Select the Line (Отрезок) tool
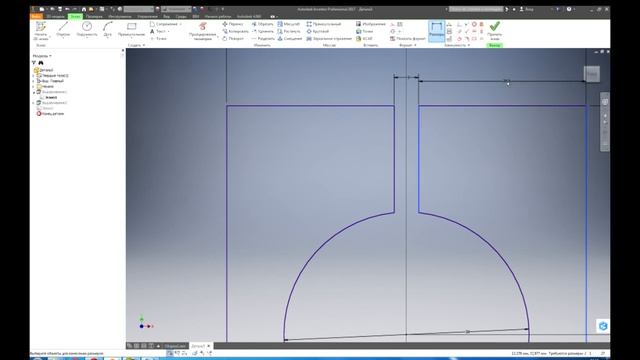 (x=63, y=30)
